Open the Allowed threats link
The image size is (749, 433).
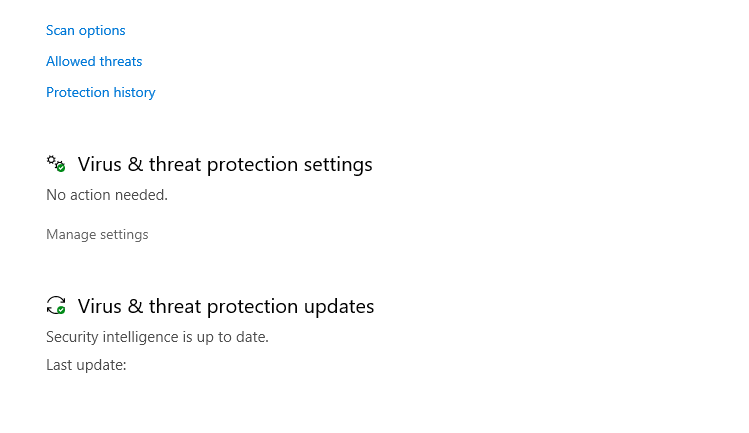click(x=94, y=61)
